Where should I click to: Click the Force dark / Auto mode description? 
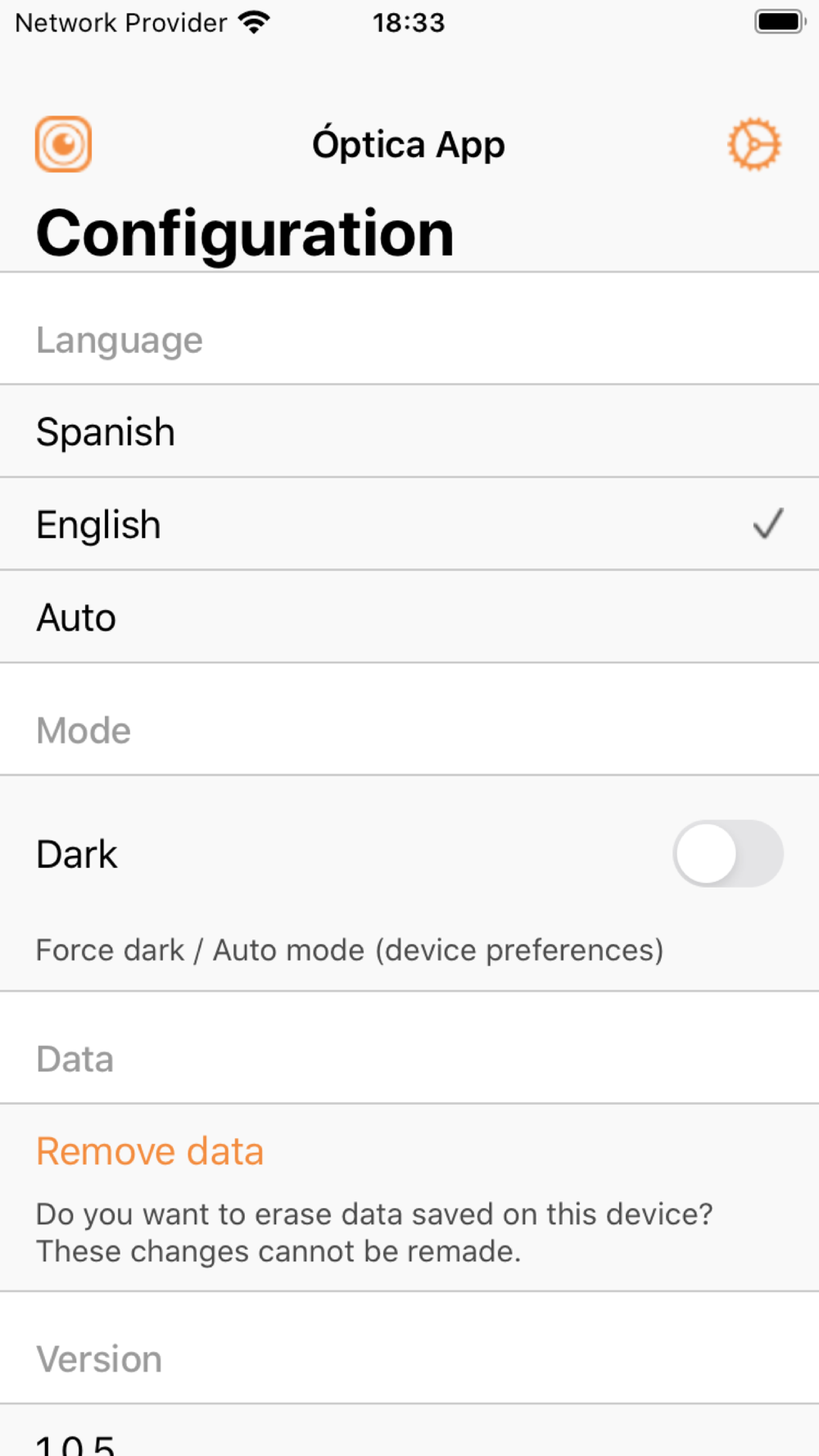pos(350,950)
